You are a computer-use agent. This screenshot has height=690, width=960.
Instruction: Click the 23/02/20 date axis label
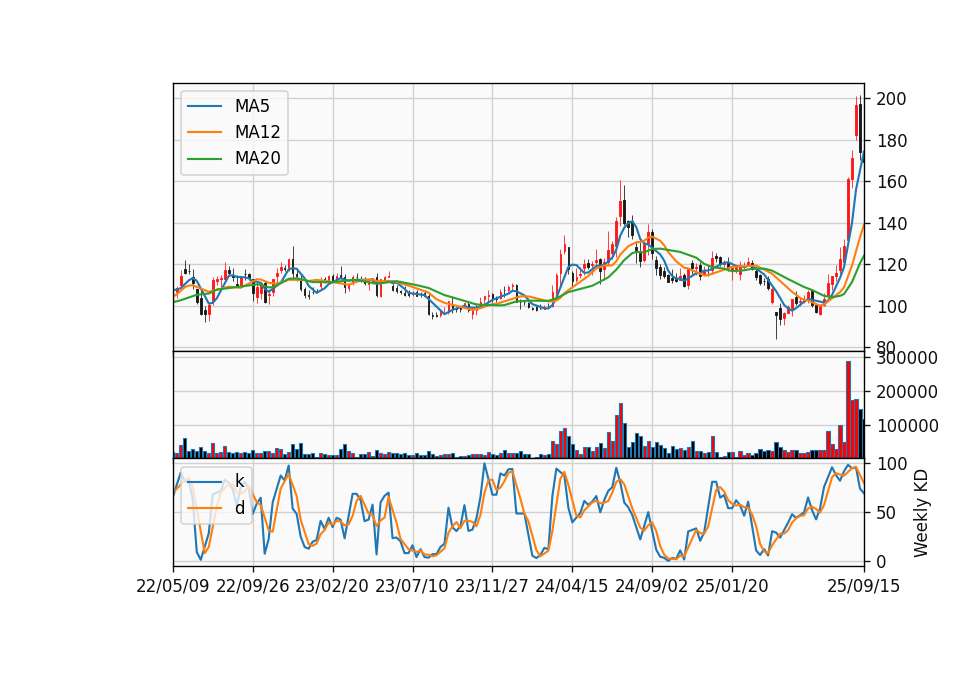(x=332, y=586)
